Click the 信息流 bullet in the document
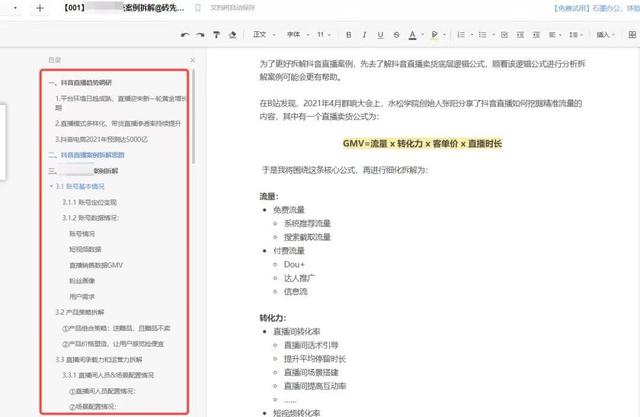 [x=296, y=291]
